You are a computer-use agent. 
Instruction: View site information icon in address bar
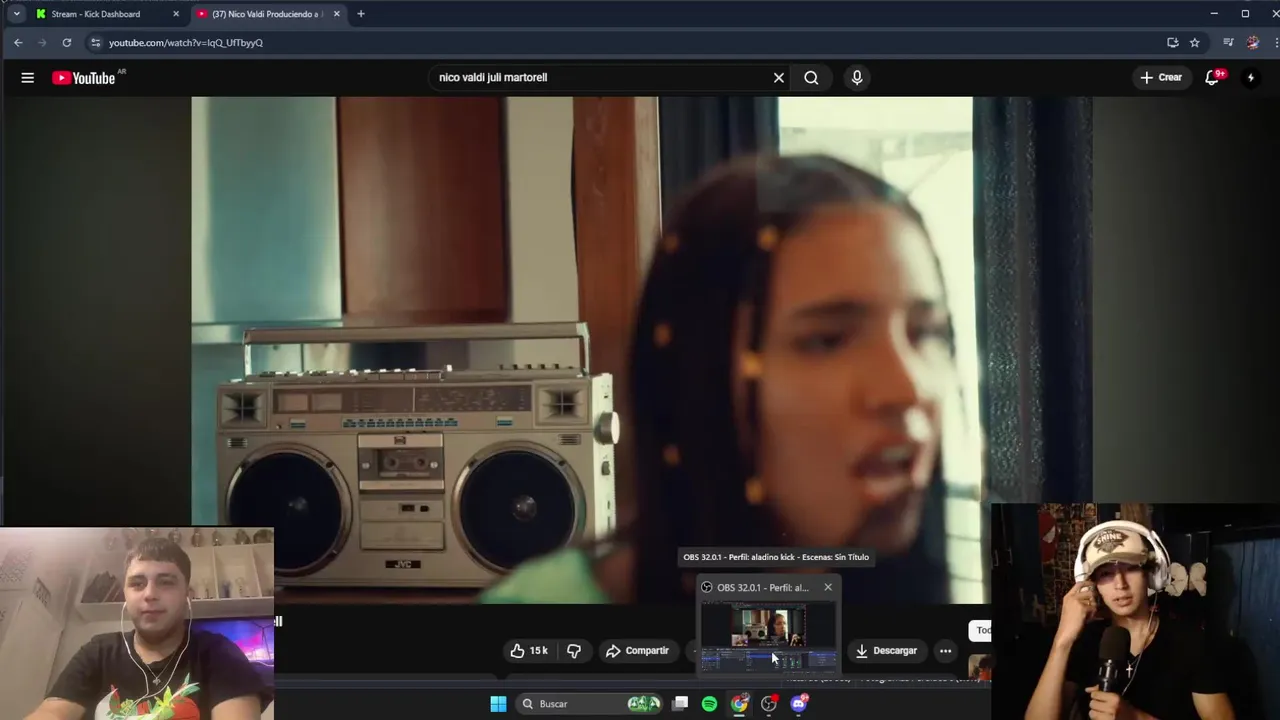tap(95, 43)
